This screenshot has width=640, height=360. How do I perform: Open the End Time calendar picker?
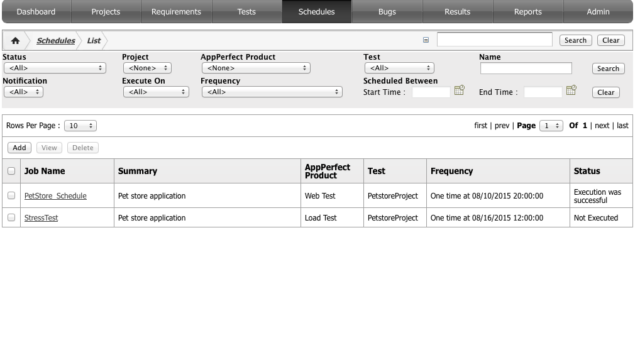pos(571,90)
